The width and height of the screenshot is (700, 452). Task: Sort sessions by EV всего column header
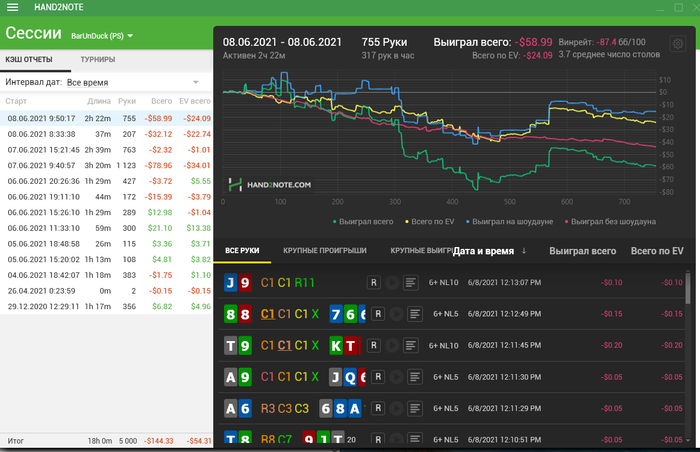pyautogui.click(x=195, y=101)
